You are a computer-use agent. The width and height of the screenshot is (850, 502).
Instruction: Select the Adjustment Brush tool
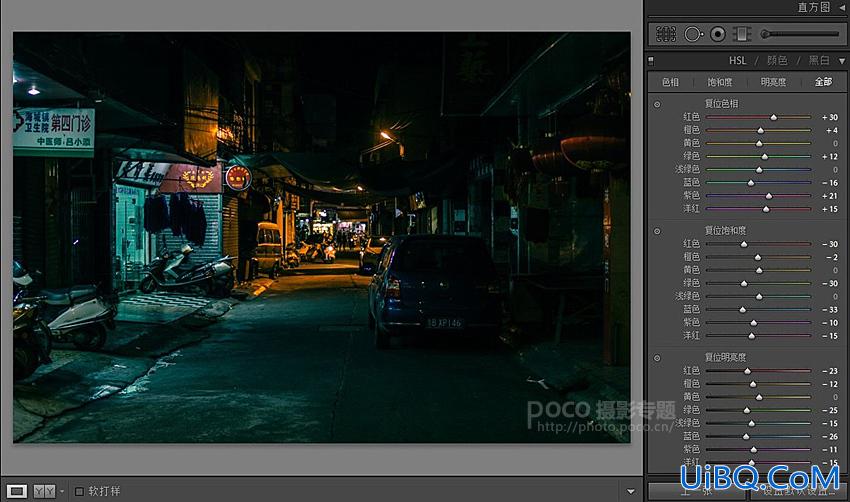[765, 34]
